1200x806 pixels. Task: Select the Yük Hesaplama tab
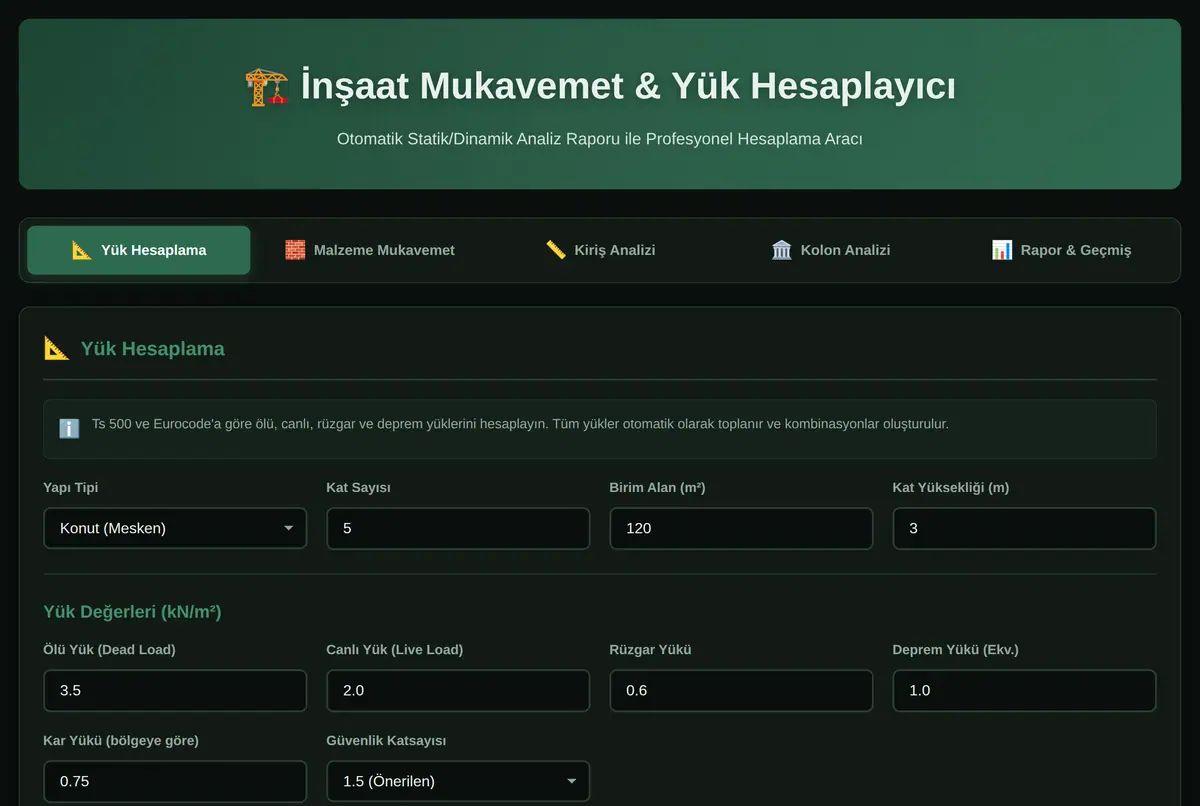coord(139,250)
